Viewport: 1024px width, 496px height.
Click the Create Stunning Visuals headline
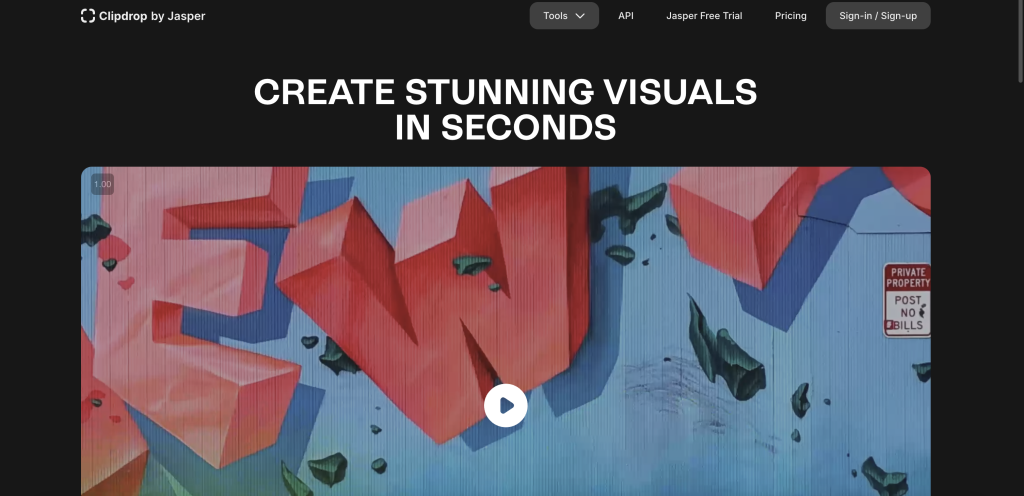505,92
